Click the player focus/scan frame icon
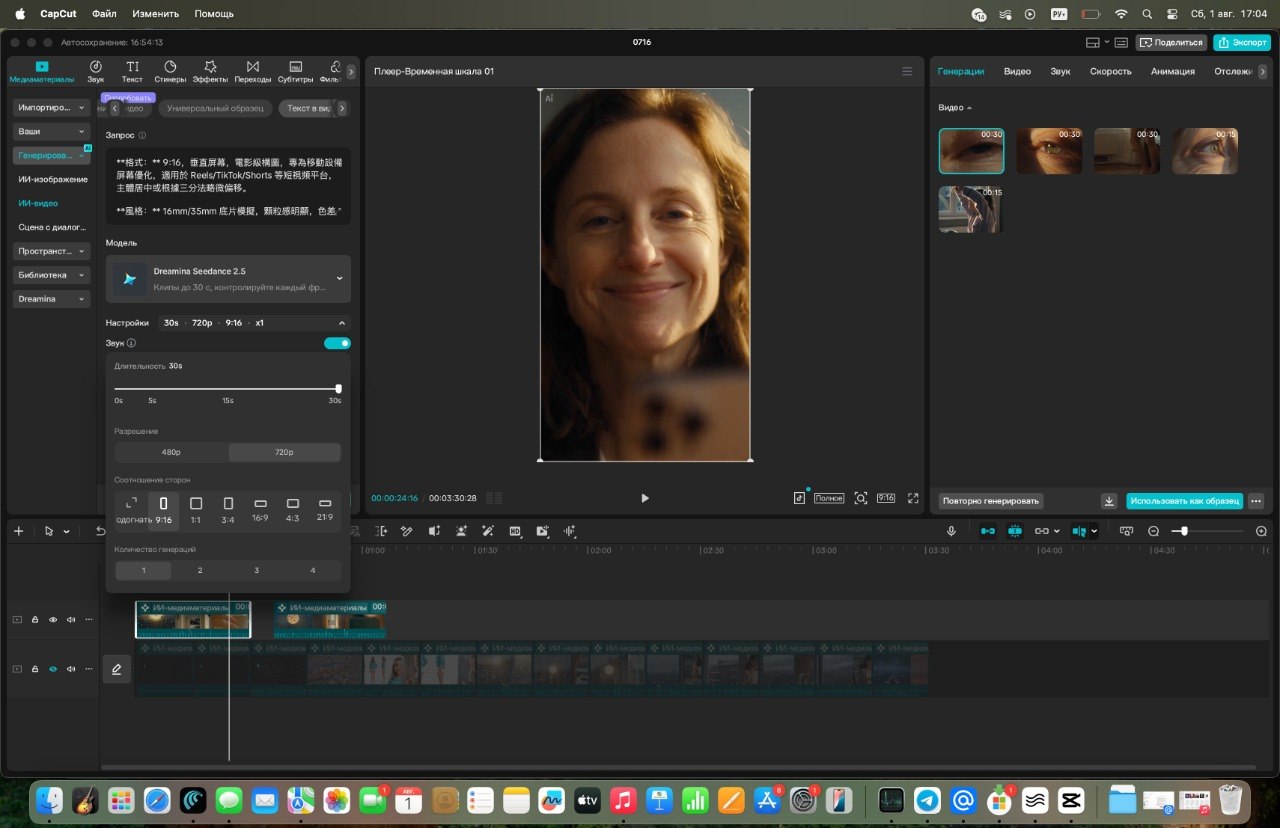 [861, 498]
